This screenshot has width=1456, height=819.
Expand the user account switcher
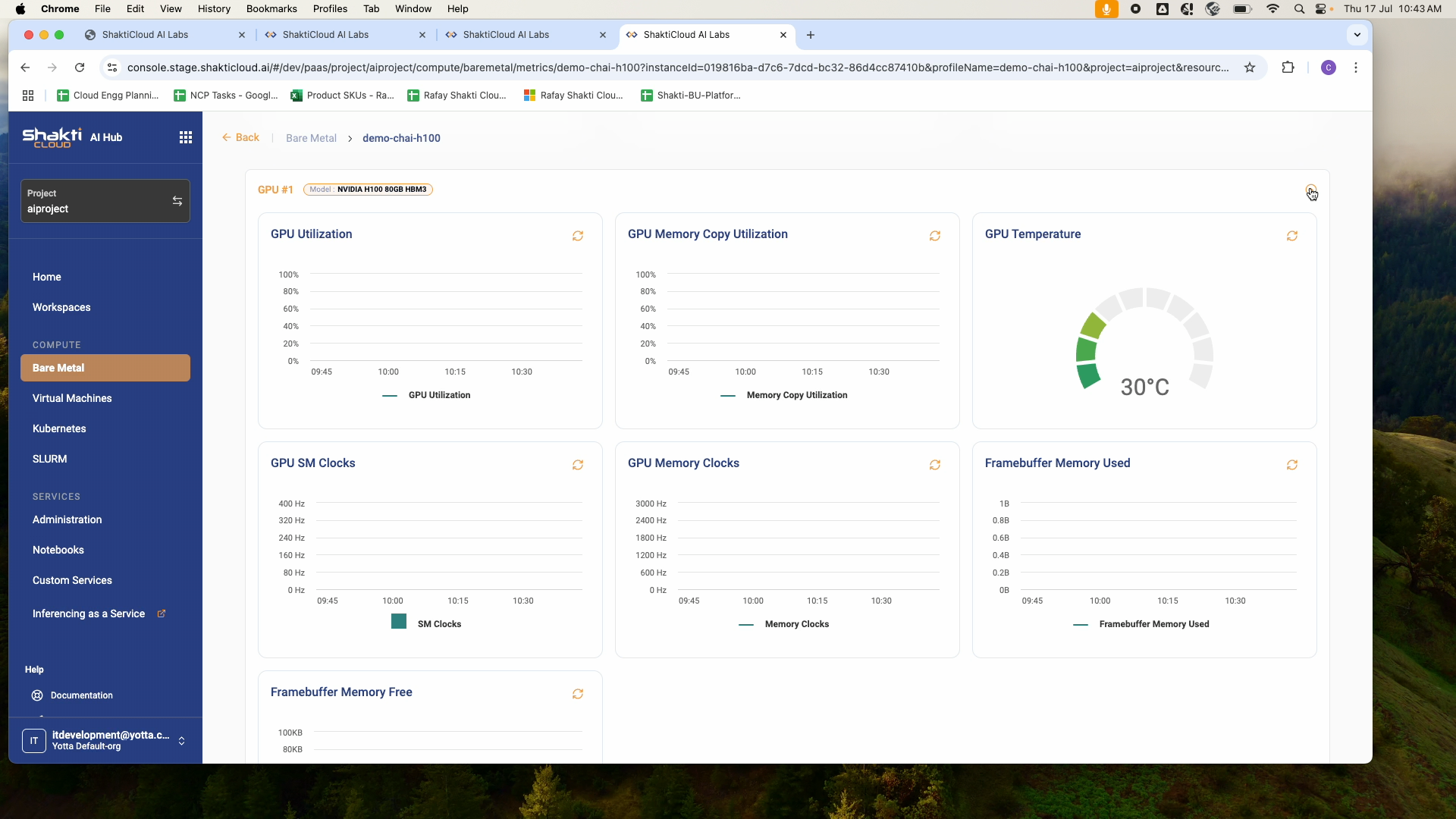pyautogui.click(x=181, y=741)
